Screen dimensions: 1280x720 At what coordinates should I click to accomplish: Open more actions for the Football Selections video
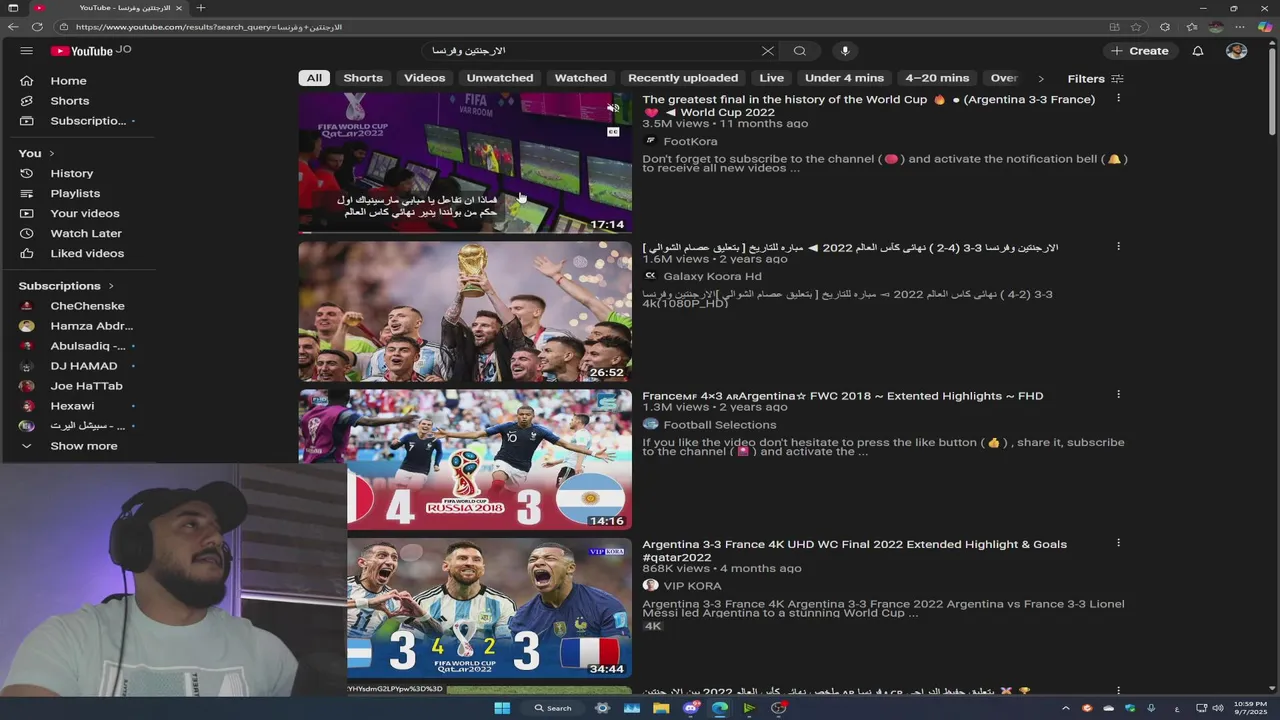coord(1118,395)
